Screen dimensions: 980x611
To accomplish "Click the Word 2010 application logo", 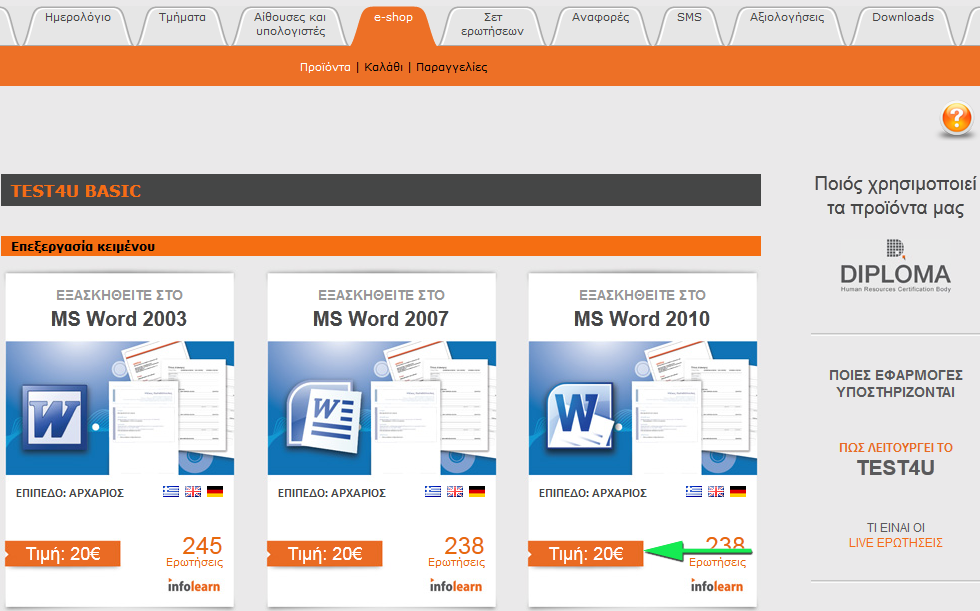I will pyautogui.click(x=581, y=416).
